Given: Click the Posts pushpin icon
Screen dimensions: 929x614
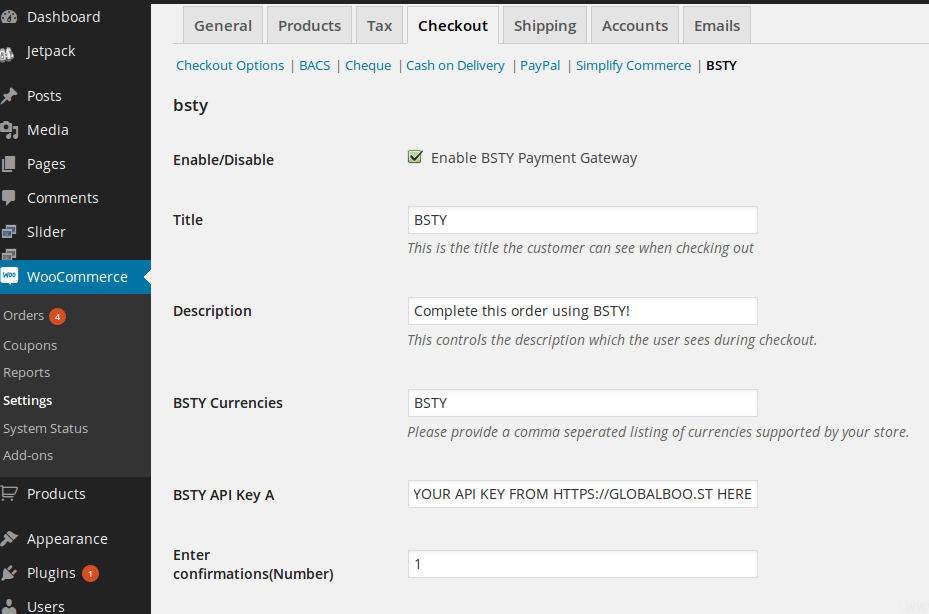Looking at the screenshot, I should [8, 96].
